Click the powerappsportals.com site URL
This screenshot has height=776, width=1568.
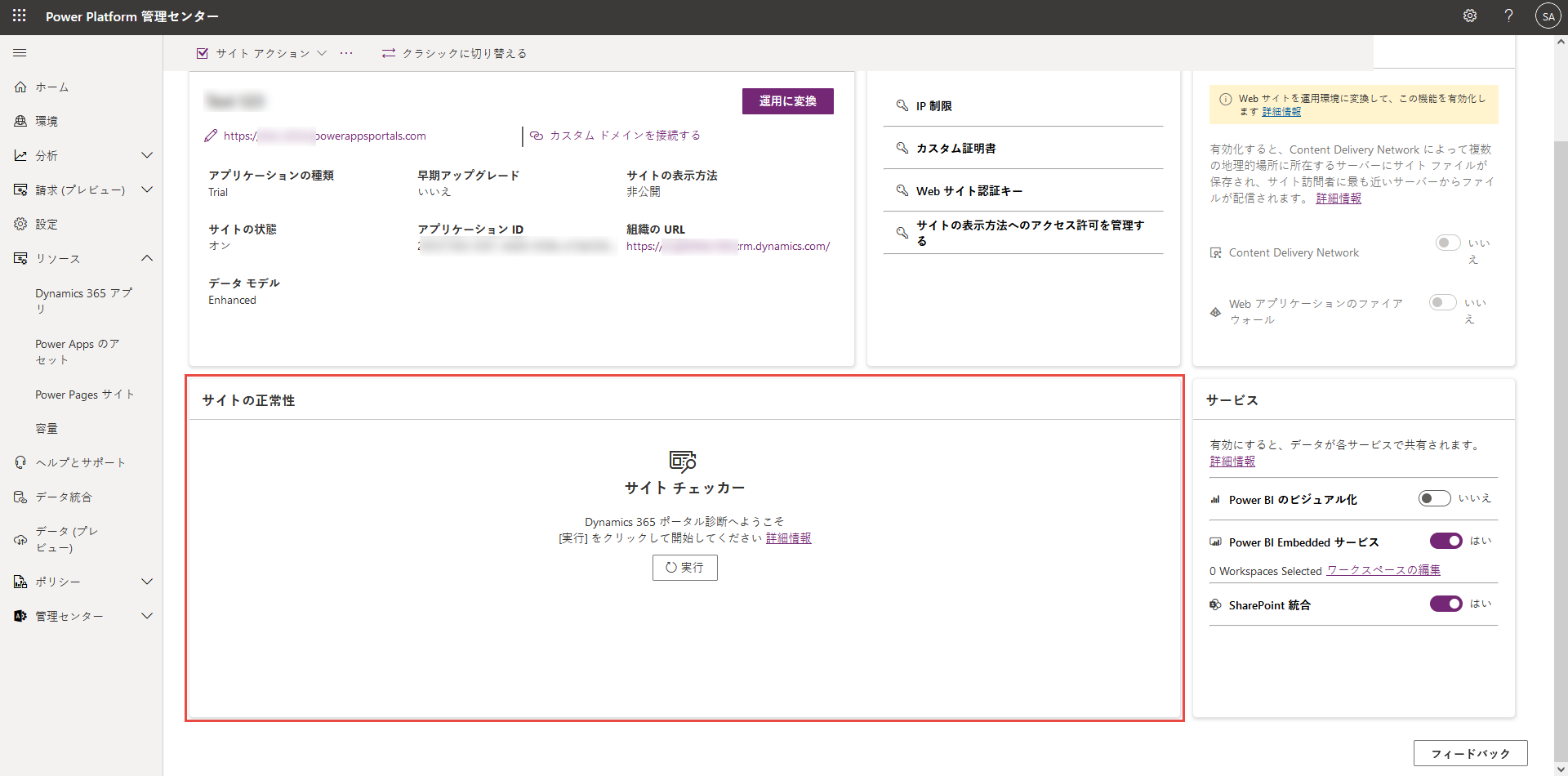(x=325, y=136)
